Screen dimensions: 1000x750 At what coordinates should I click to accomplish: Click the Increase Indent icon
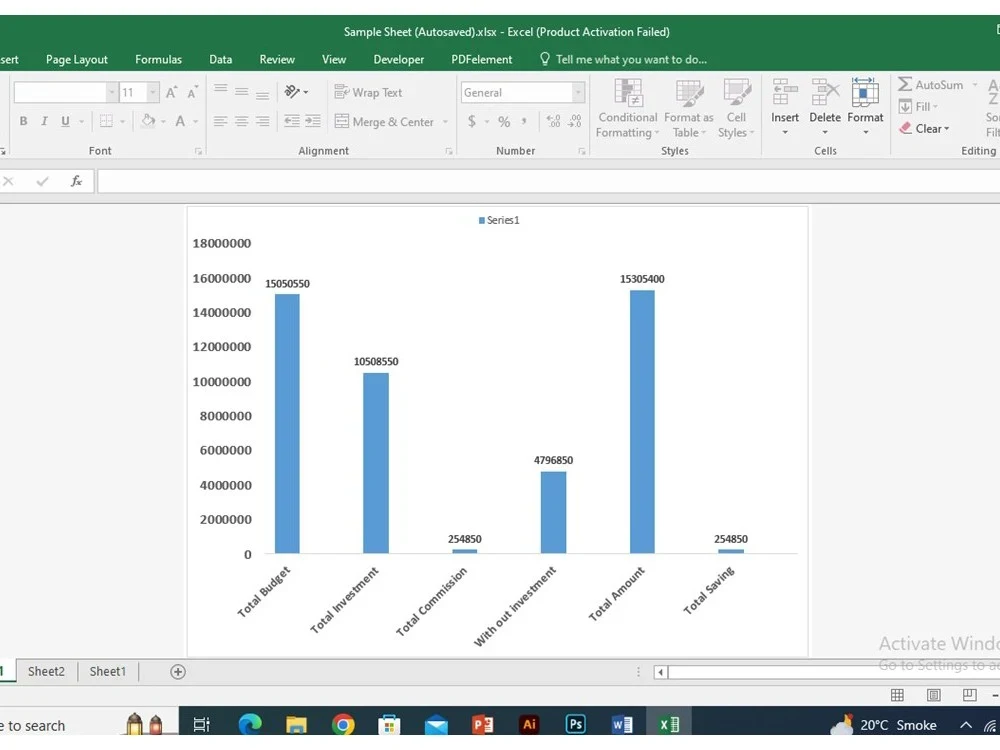pyautogui.click(x=312, y=121)
